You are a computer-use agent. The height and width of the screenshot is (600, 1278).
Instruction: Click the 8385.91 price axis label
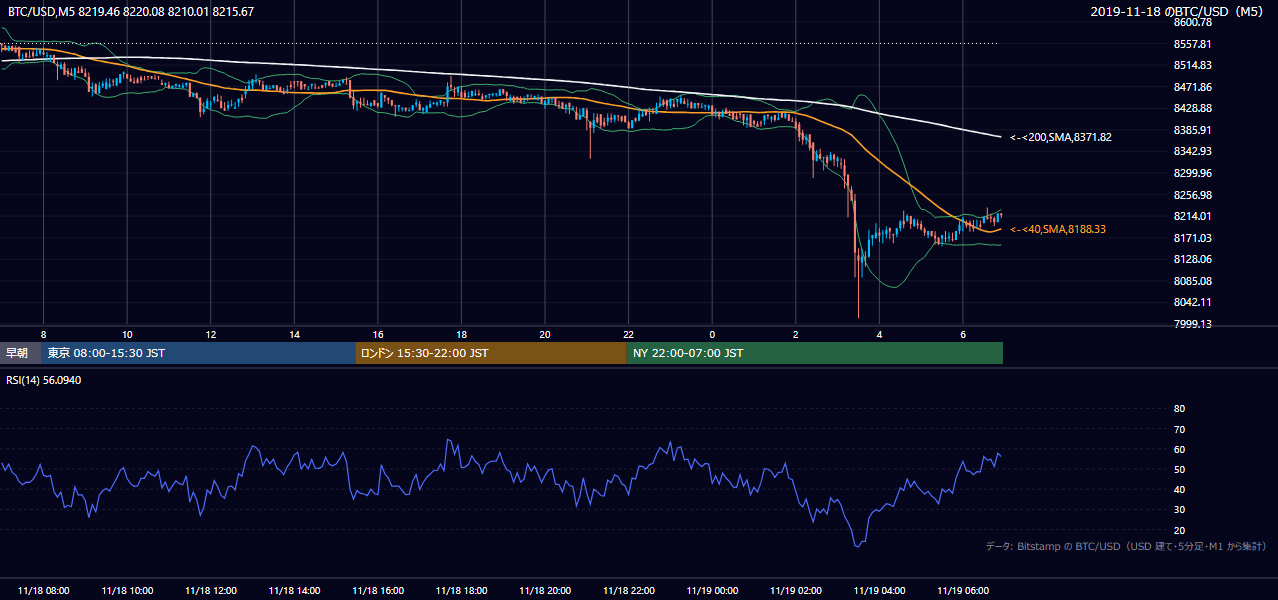tap(1192, 130)
